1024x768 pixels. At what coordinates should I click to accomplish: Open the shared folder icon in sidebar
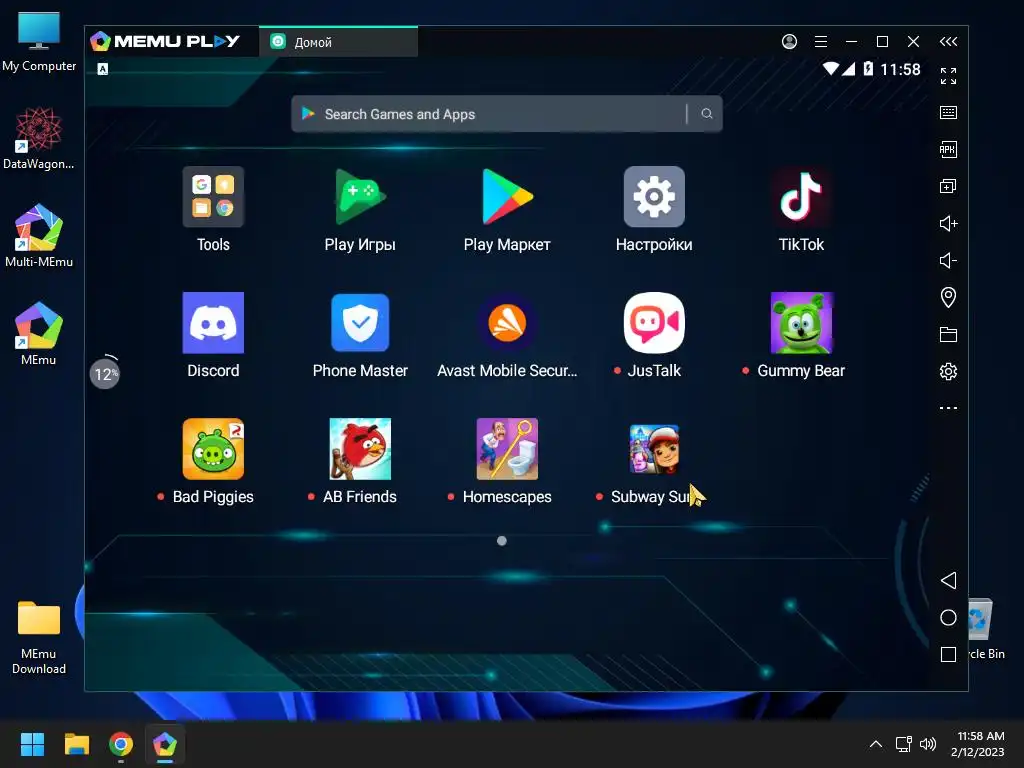[948, 334]
